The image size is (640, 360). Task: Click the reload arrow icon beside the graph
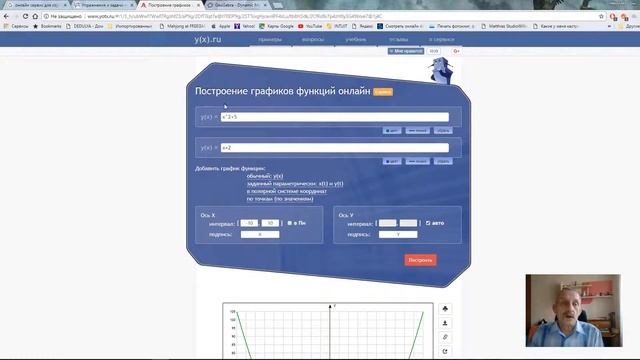click(445, 351)
